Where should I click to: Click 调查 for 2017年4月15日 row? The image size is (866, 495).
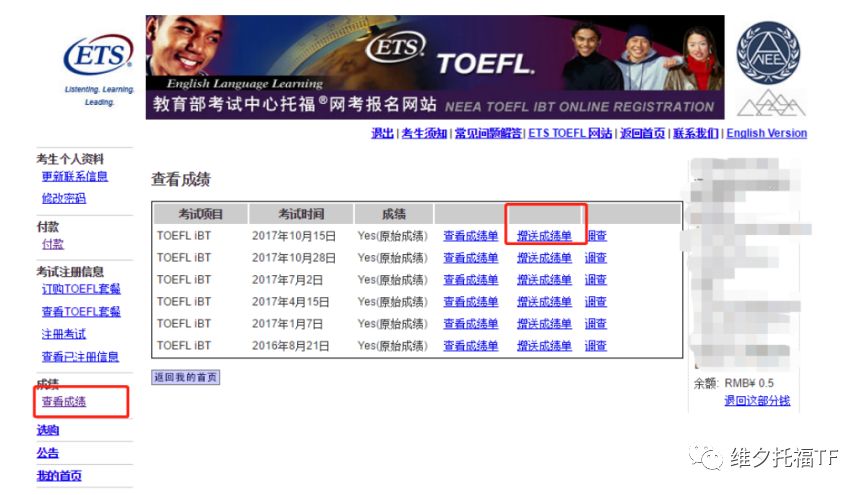[596, 302]
